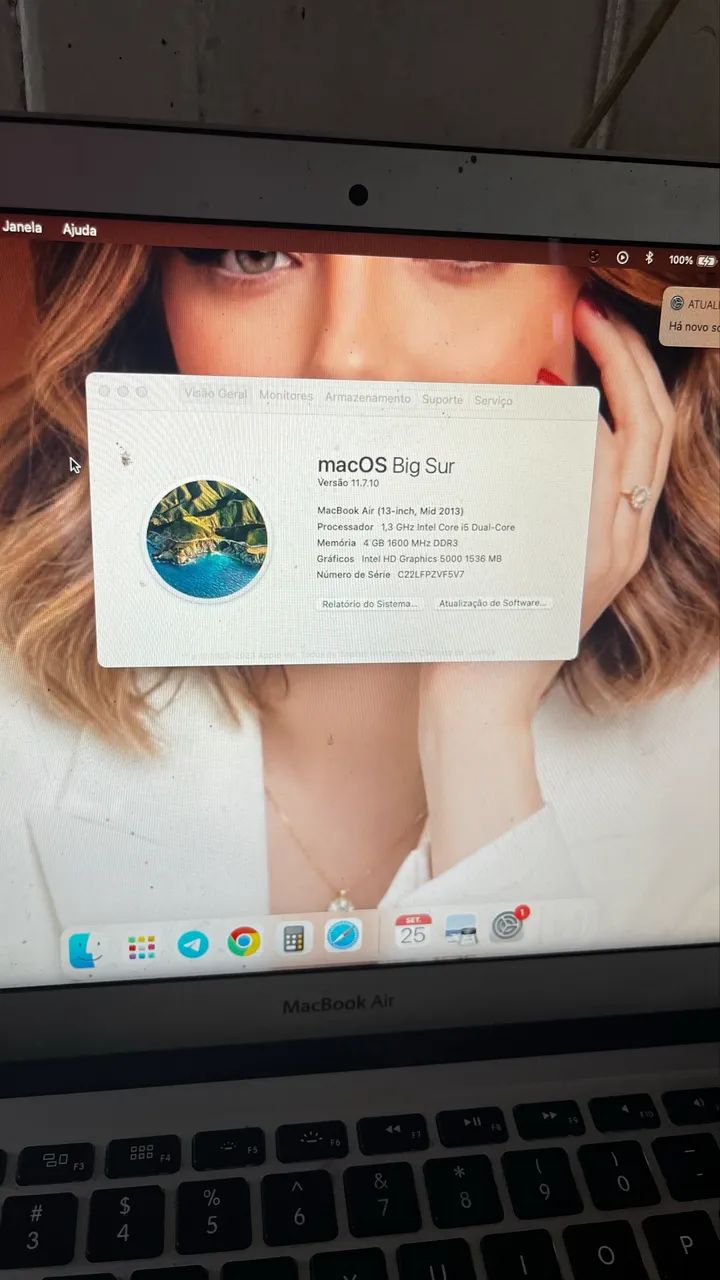Launch Google Chrome from the Dock

[x=244, y=941]
